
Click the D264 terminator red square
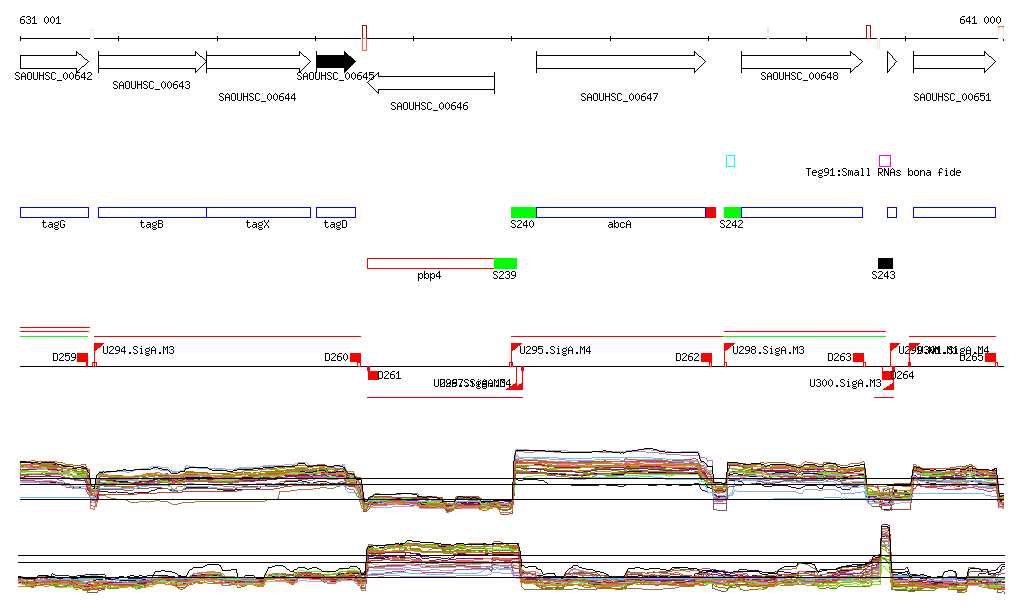pyautogui.click(x=888, y=374)
